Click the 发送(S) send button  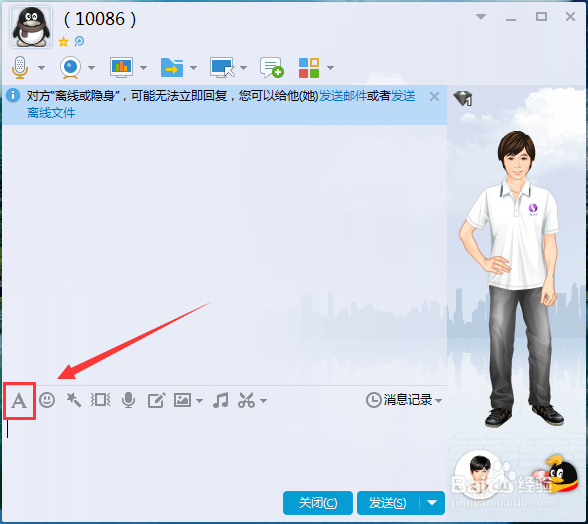pyautogui.click(x=388, y=503)
